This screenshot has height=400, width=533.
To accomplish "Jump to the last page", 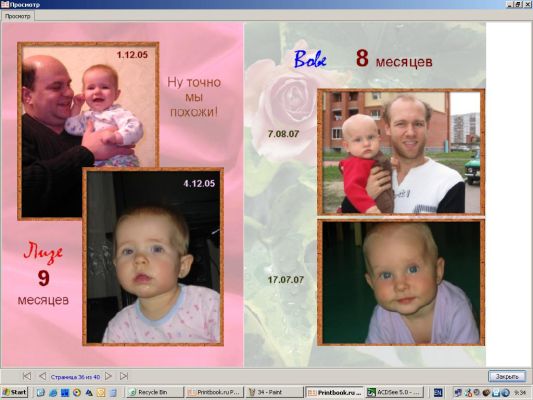I will [124, 376].
